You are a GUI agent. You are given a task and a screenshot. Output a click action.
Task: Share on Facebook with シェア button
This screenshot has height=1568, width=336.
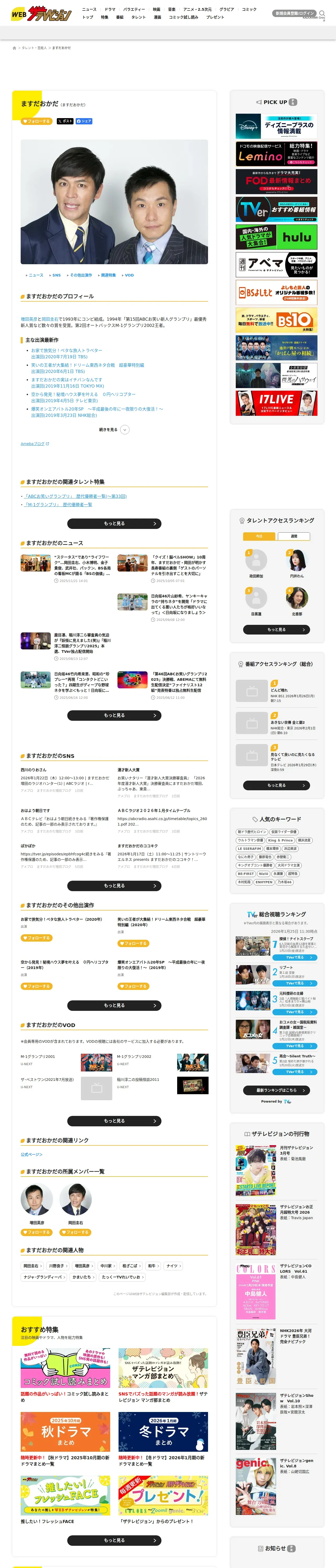(84, 121)
